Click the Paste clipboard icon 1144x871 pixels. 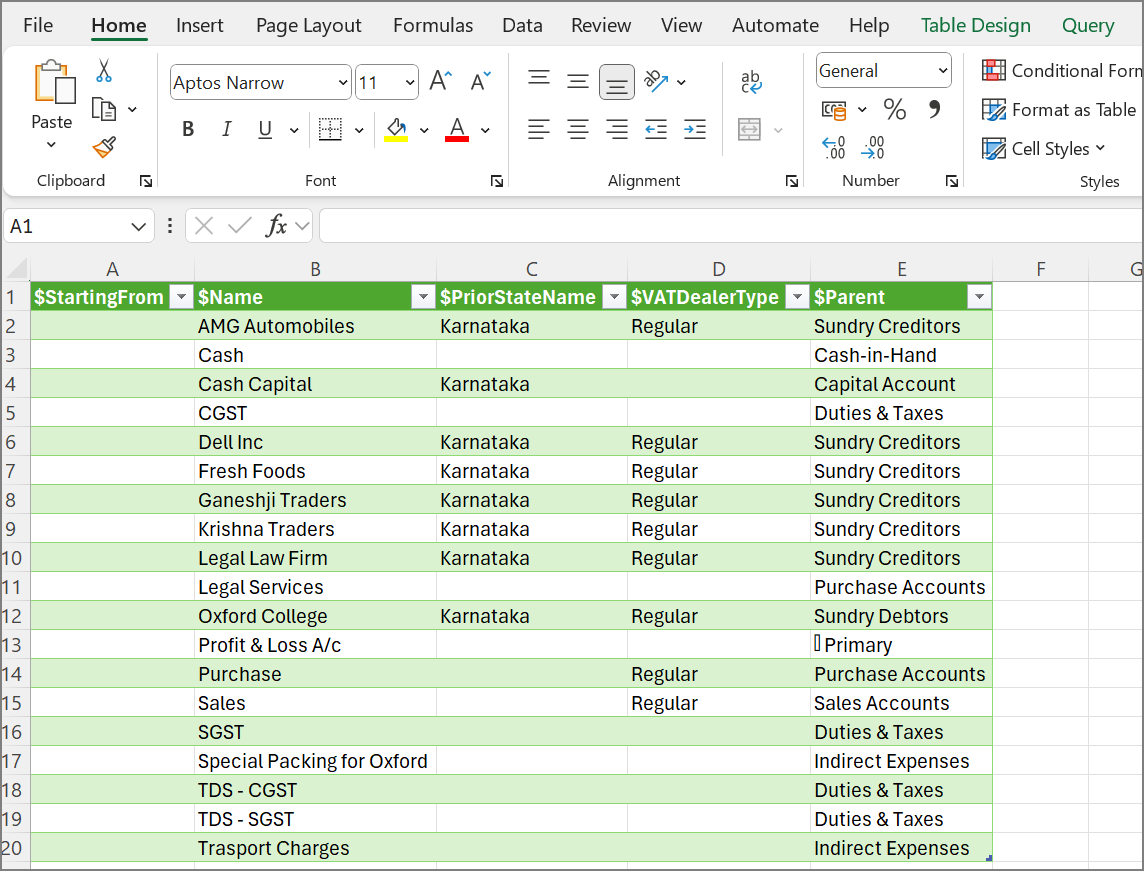pos(55,82)
